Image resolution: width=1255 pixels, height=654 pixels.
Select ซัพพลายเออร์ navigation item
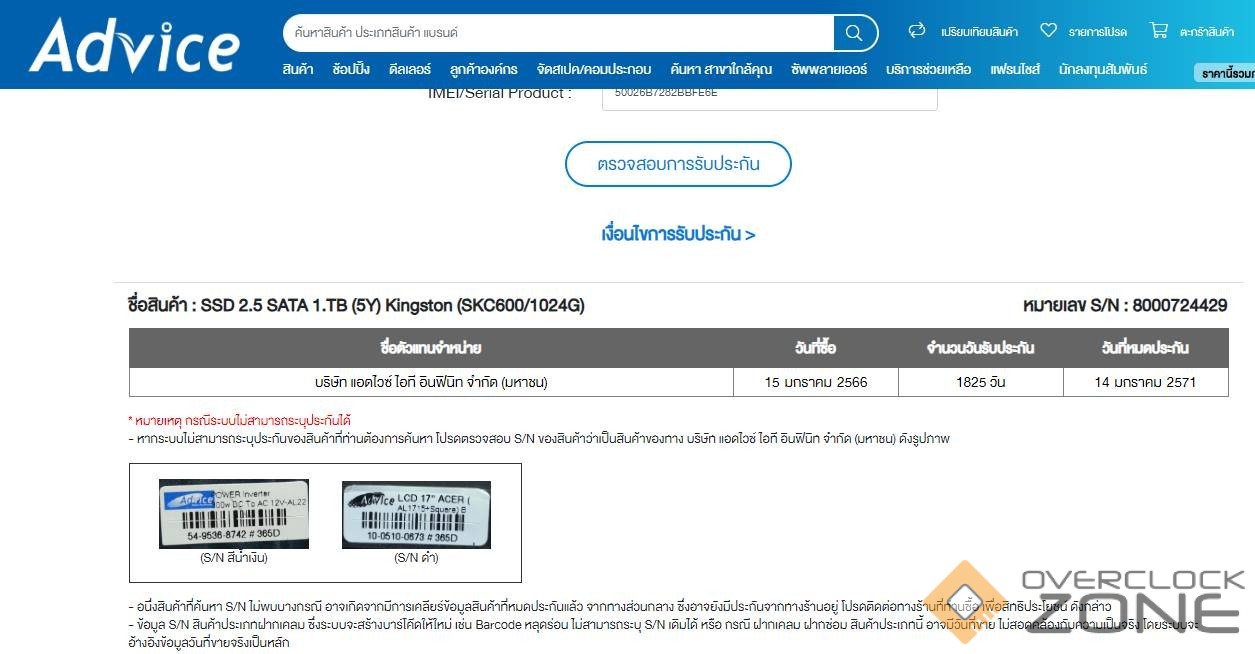(829, 69)
